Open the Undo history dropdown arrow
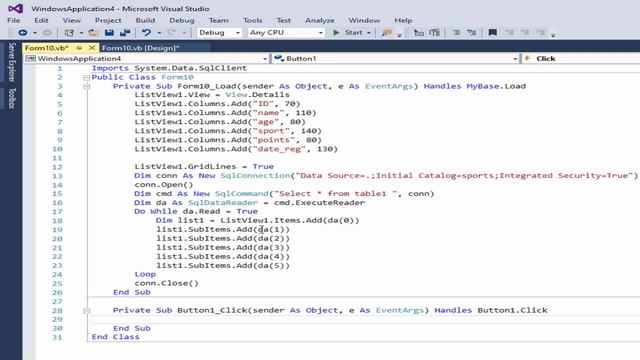 coord(159,33)
